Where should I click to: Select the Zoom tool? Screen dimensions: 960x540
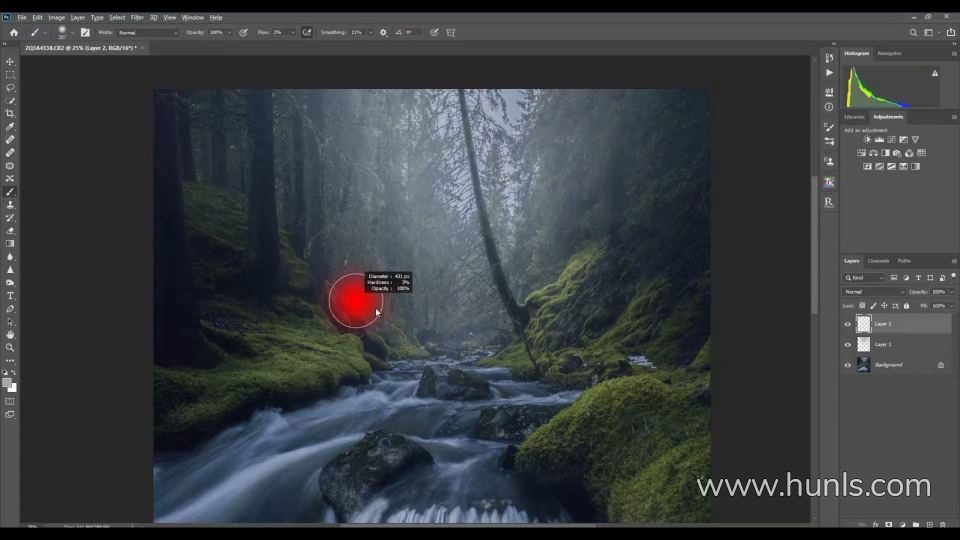coord(10,348)
